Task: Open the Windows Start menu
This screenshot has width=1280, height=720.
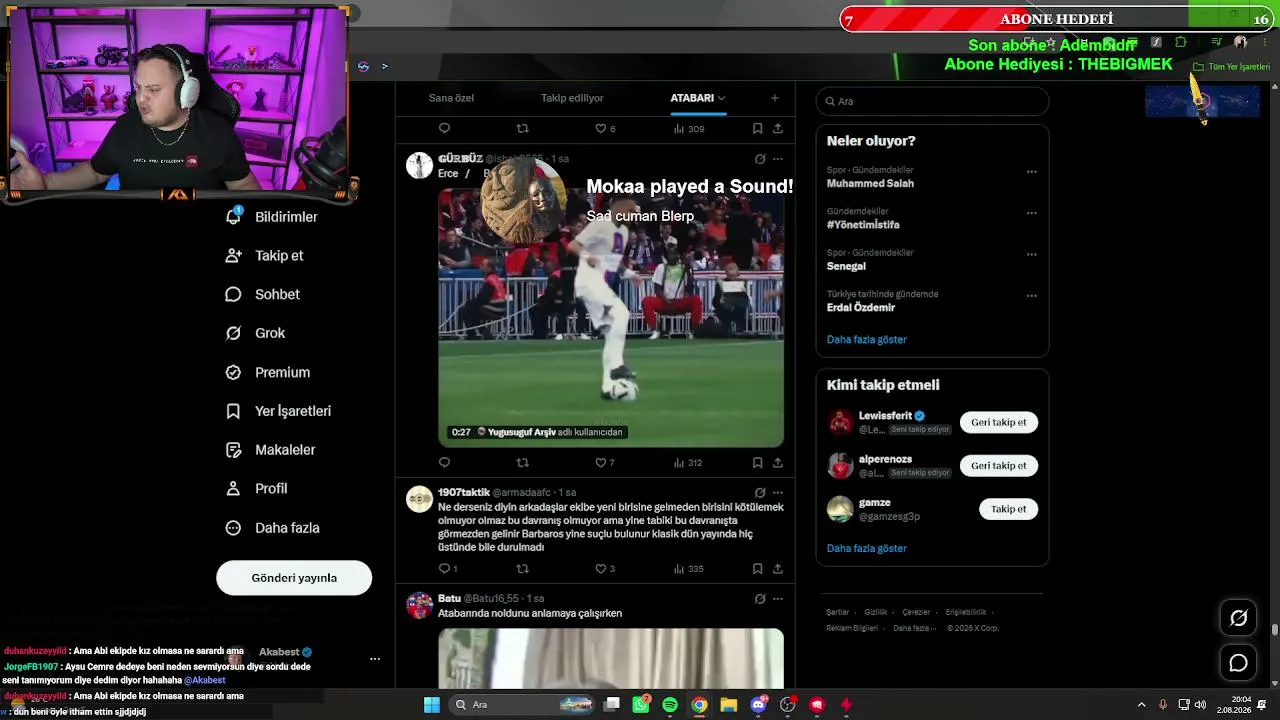Action: click(x=431, y=704)
